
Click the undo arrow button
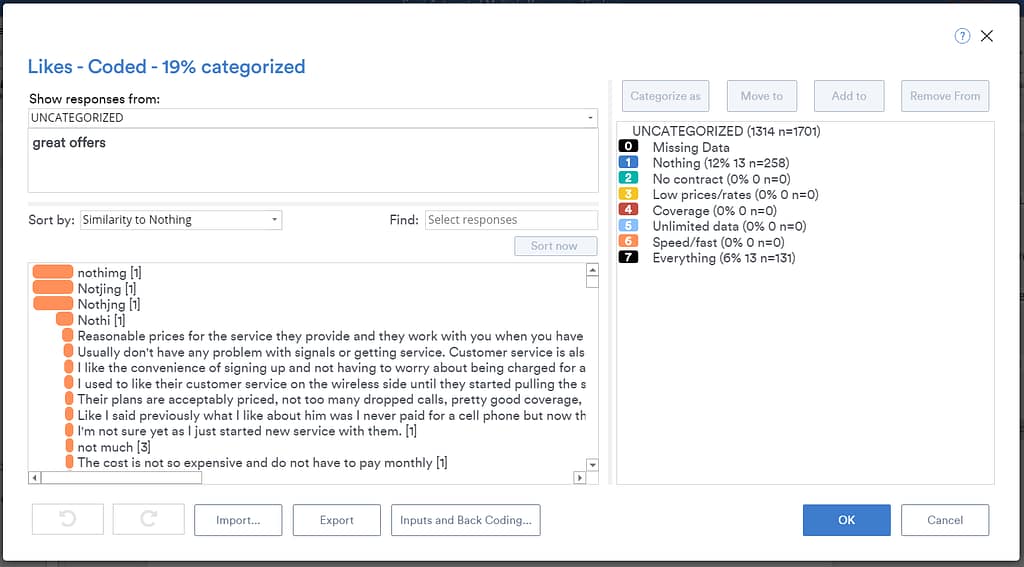[68, 520]
